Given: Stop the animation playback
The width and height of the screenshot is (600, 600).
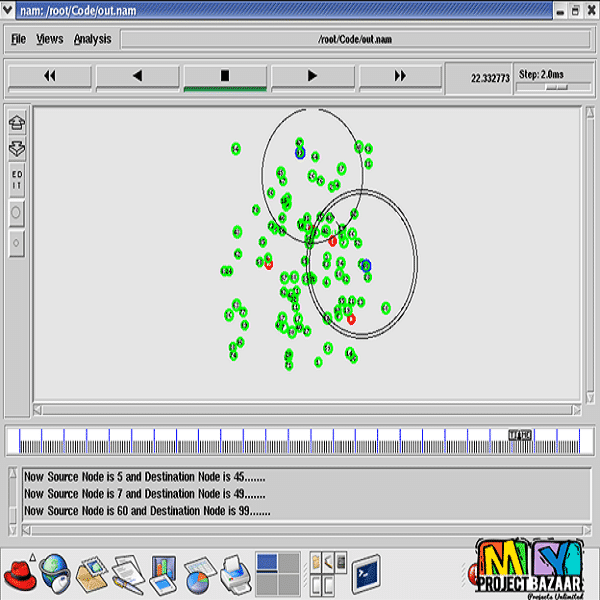Looking at the screenshot, I should (x=225, y=76).
